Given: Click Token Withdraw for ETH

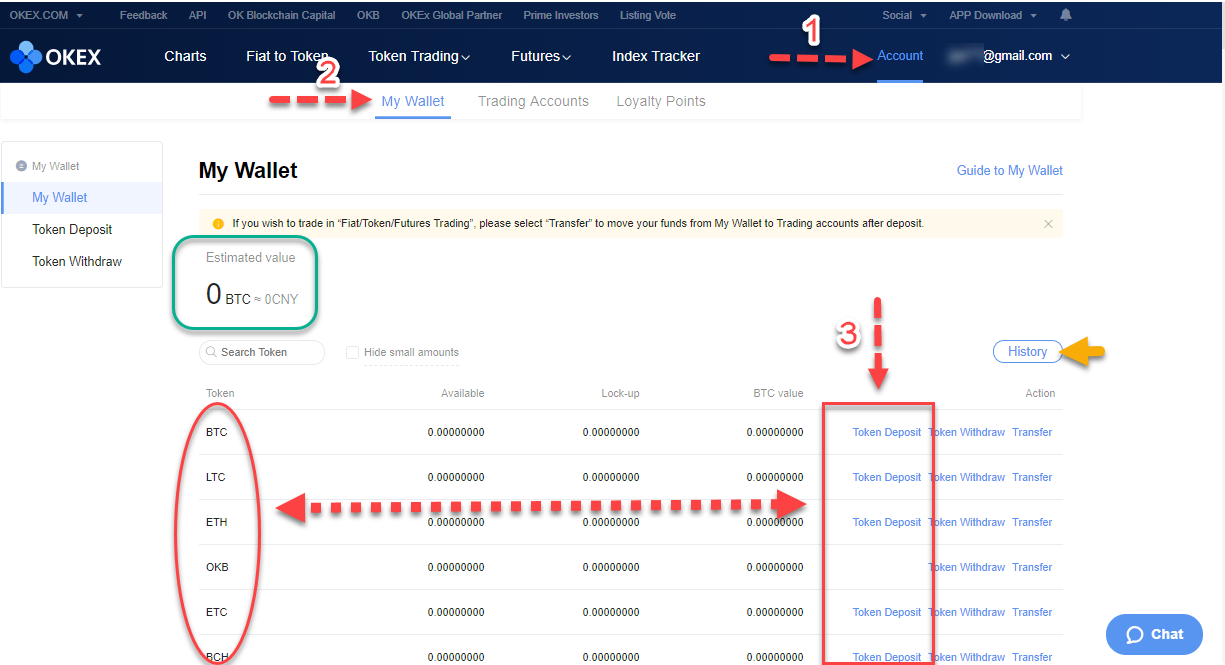Looking at the screenshot, I should pos(966,522).
